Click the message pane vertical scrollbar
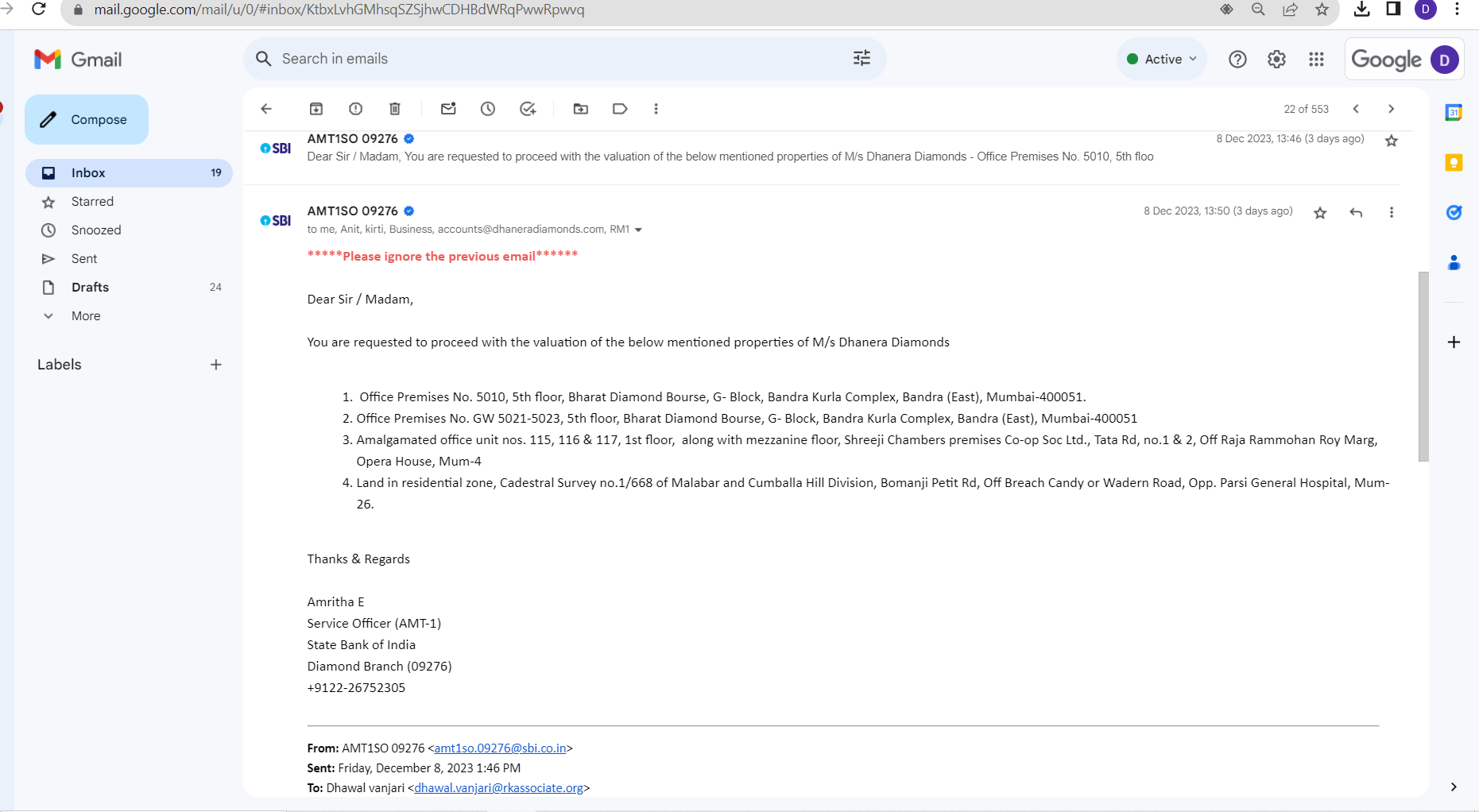 click(1423, 366)
